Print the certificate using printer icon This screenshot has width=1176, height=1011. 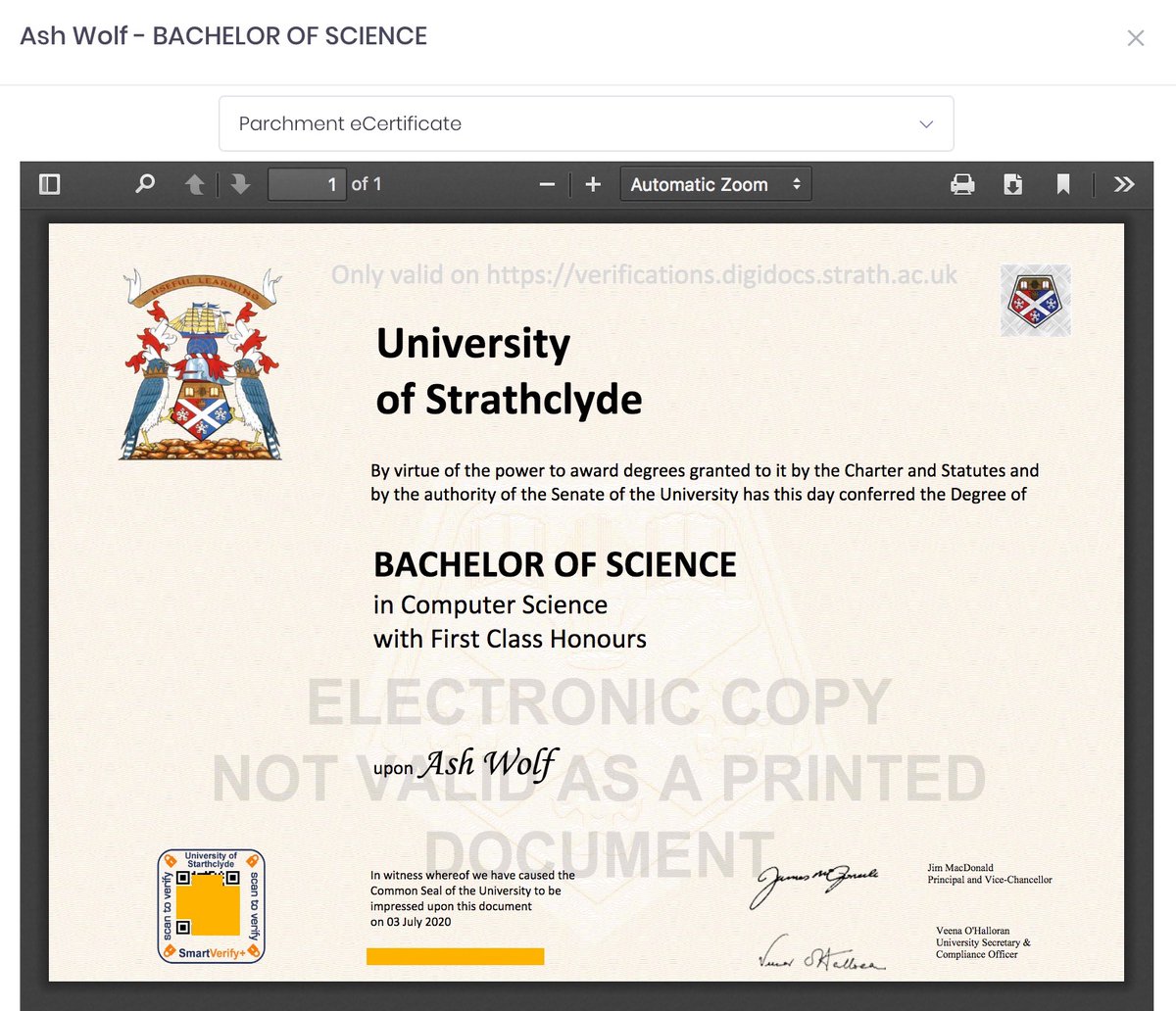coord(963,184)
